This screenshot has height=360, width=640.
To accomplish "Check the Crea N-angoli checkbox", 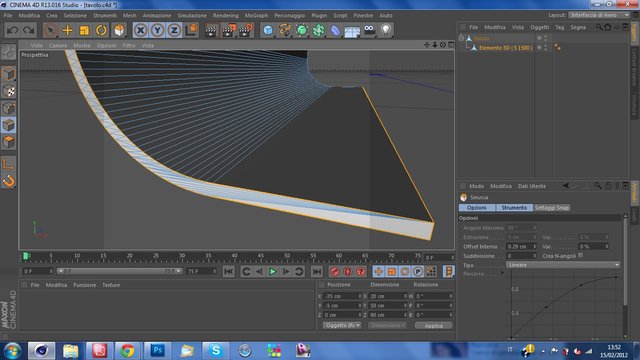I will click(580, 255).
